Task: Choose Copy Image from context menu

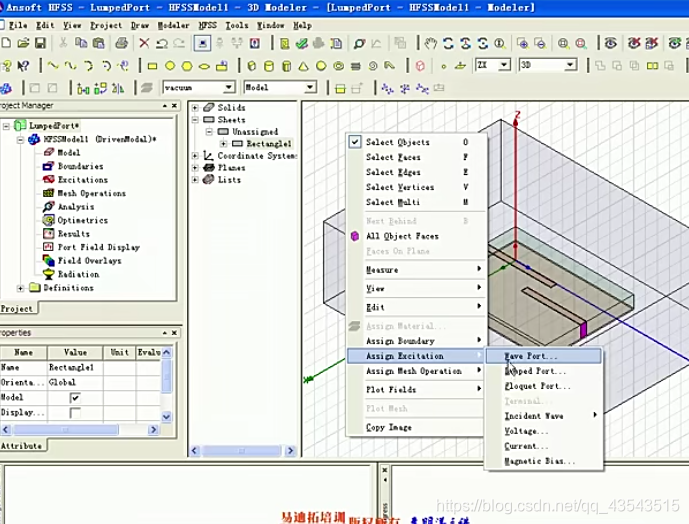Action: tap(415, 427)
